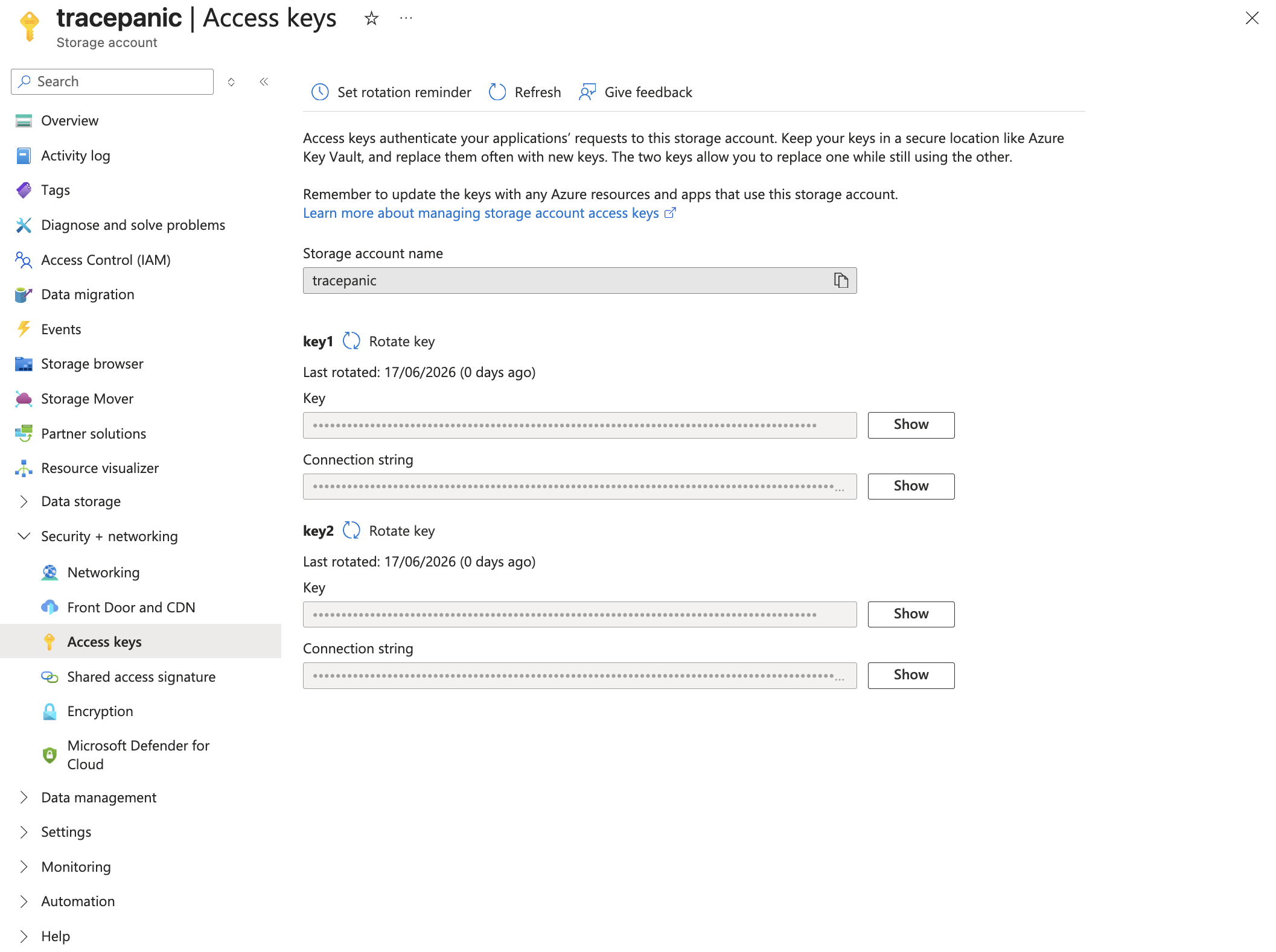
Task: Show the key1 Connection string
Action: click(911, 486)
